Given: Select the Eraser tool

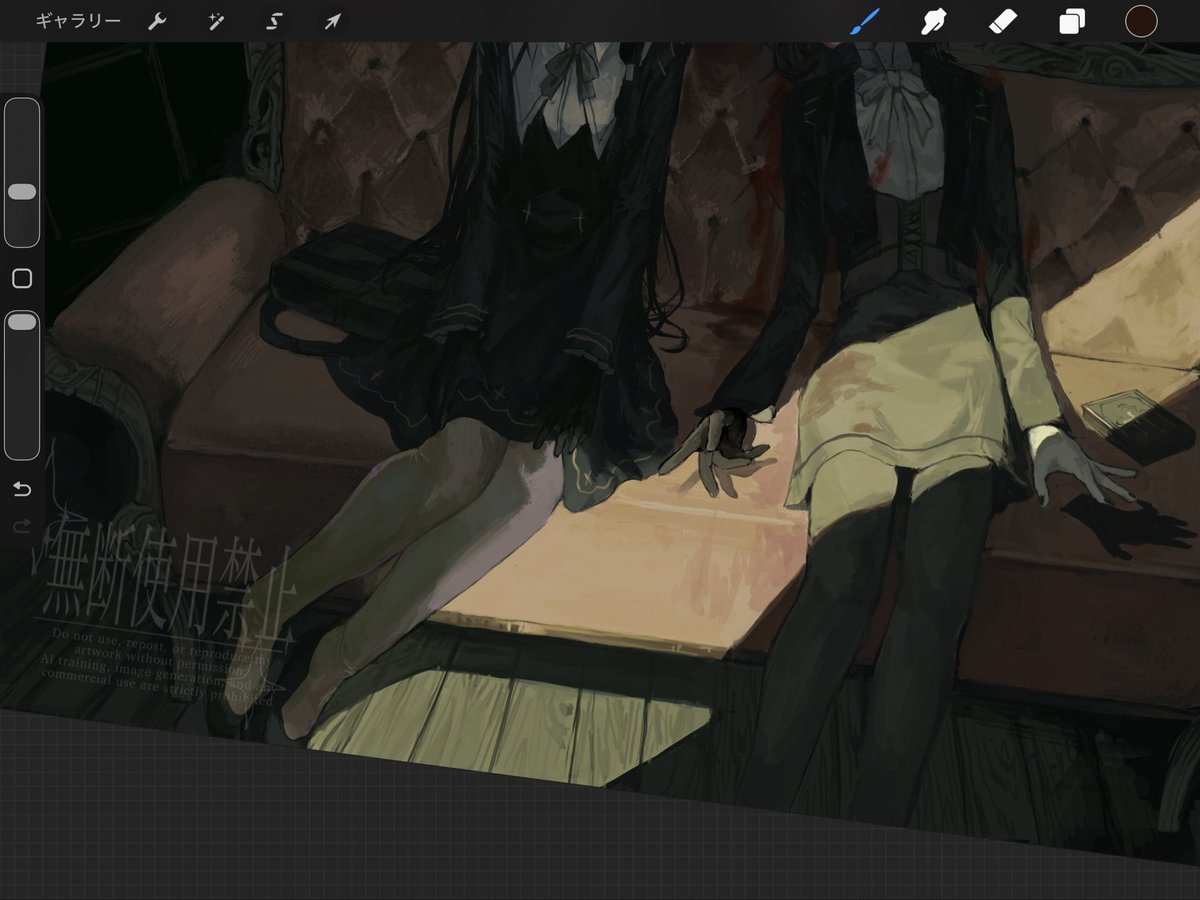Looking at the screenshot, I should (1002, 21).
